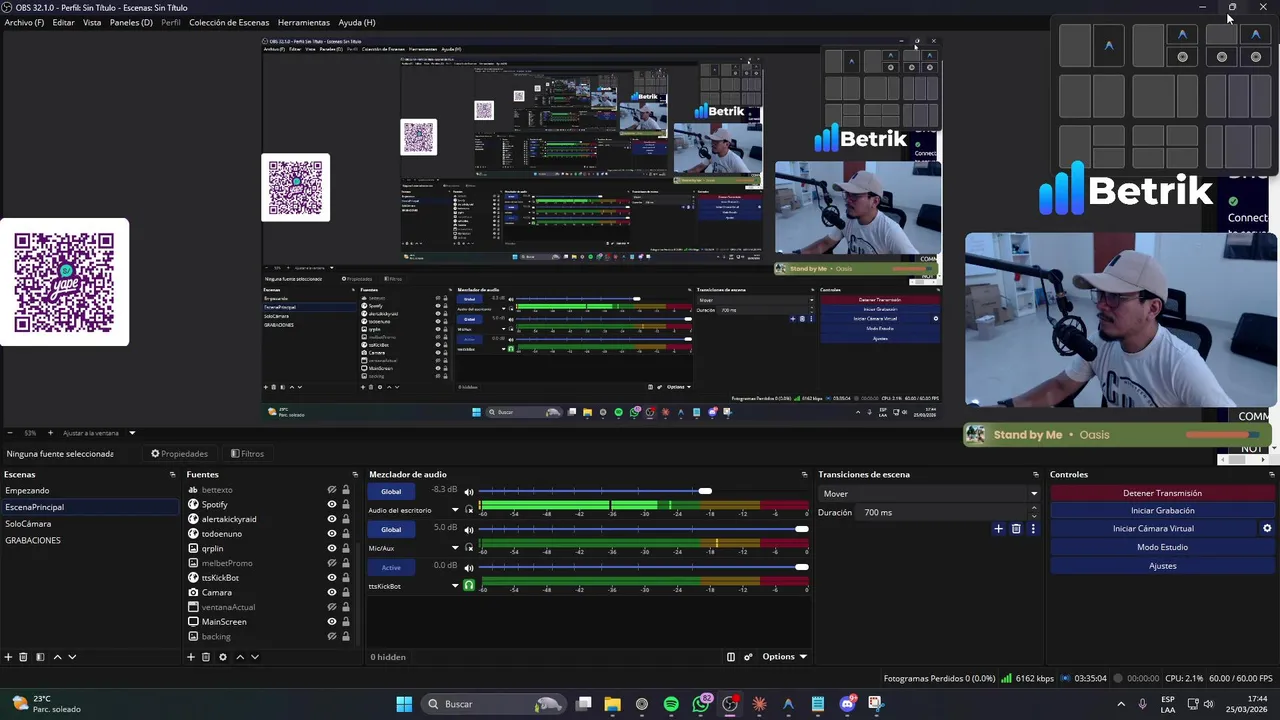The height and width of the screenshot is (720, 1280).
Task: Mute the ttsKickBot speaker icon
Action: tap(468, 567)
